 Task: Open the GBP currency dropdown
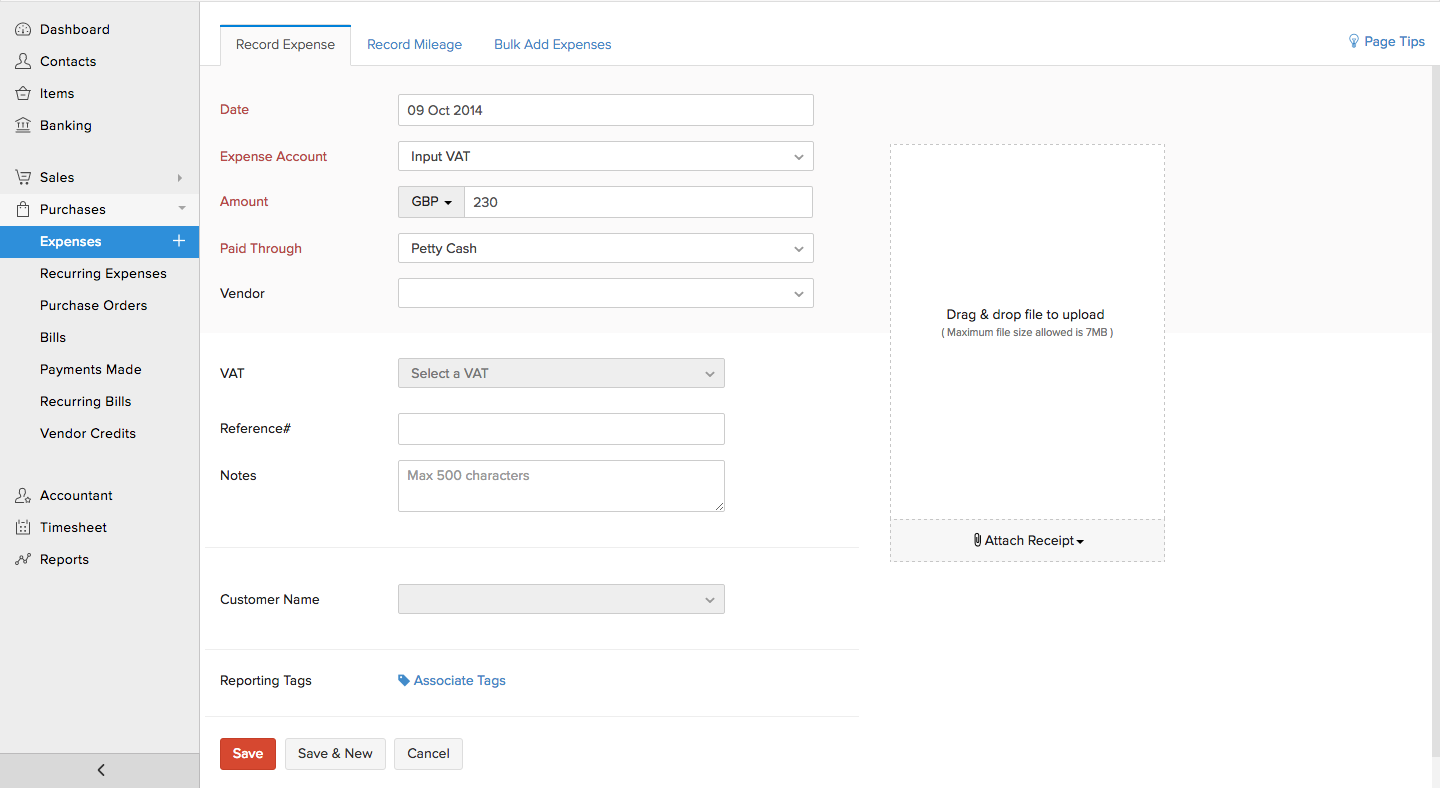click(x=431, y=202)
